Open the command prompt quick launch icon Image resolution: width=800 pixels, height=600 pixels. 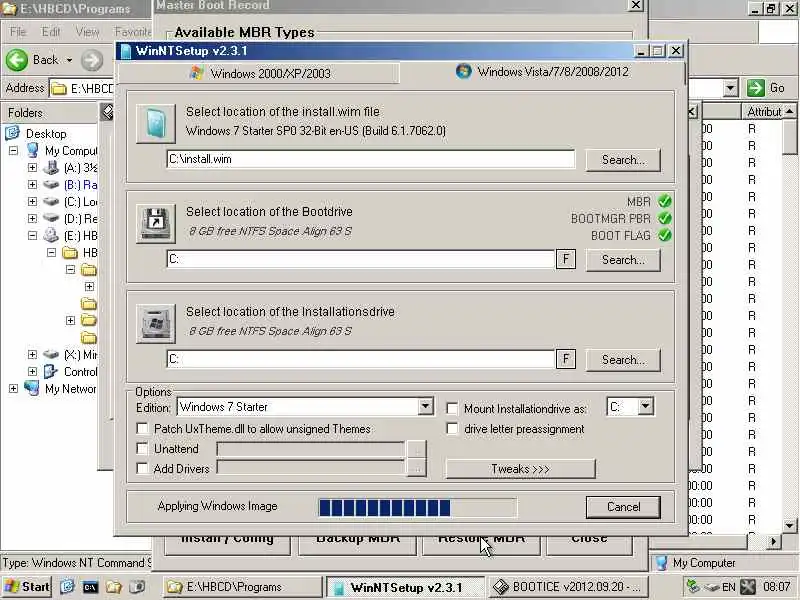tap(90, 587)
